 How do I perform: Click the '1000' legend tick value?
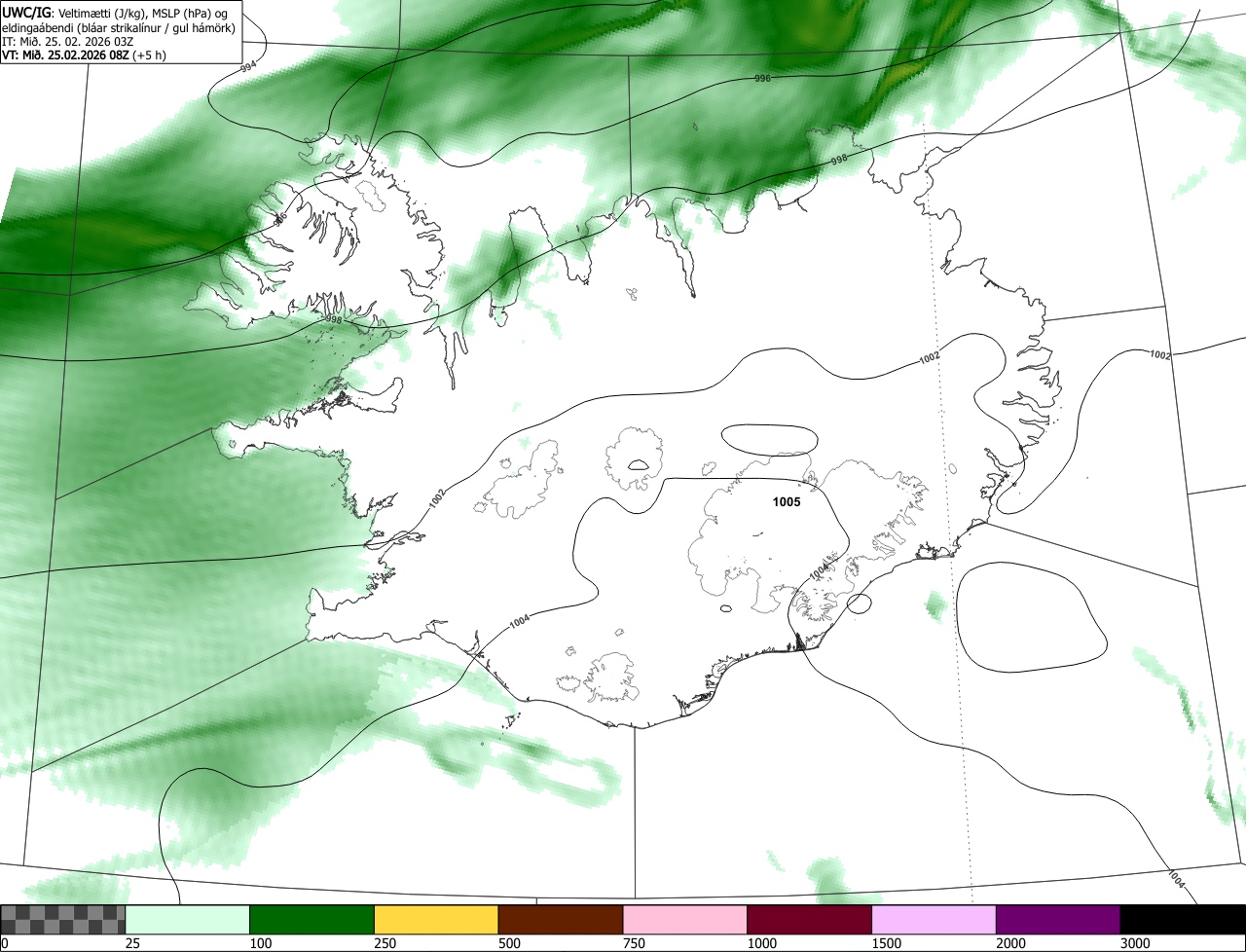point(761,943)
